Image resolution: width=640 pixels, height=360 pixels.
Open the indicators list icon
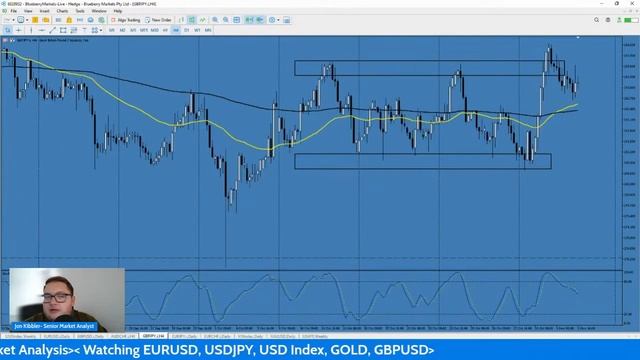coord(271,20)
